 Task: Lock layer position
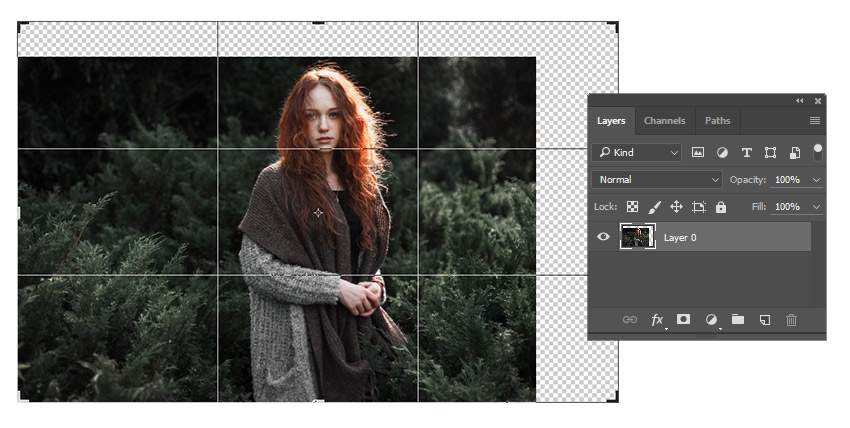point(676,206)
